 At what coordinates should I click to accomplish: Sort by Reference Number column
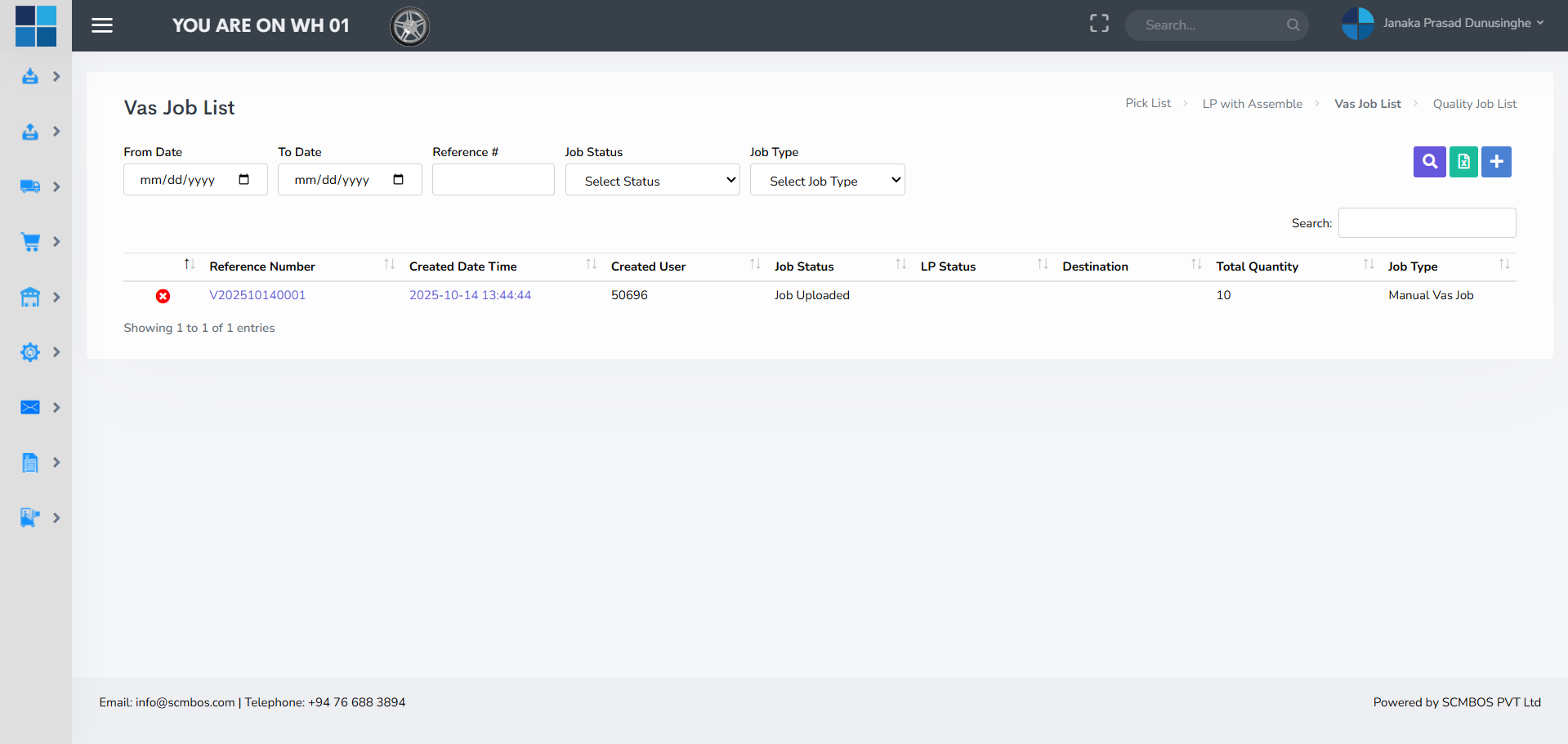pos(300,267)
